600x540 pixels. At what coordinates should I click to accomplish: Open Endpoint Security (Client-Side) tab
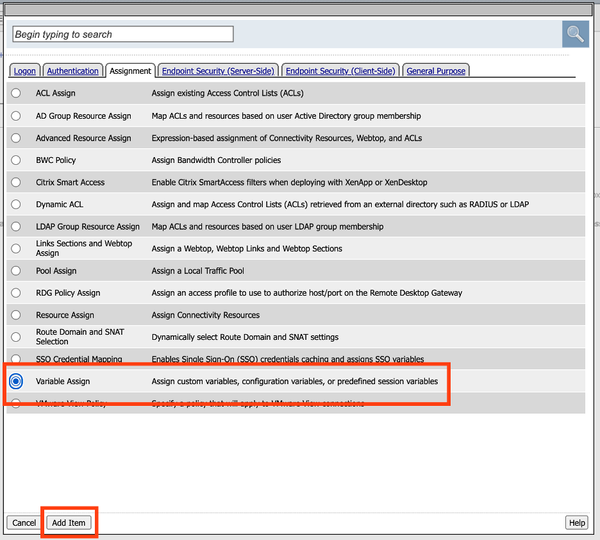click(340, 71)
